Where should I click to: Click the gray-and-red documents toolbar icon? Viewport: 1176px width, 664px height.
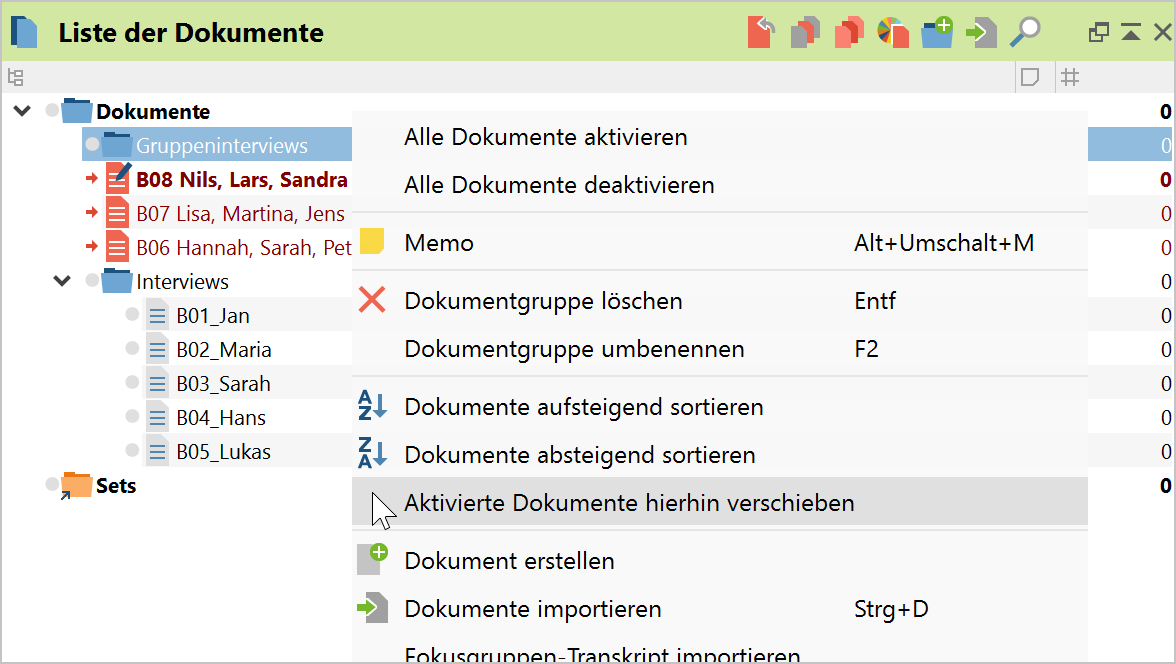pyautogui.click(x=805, y=32)
